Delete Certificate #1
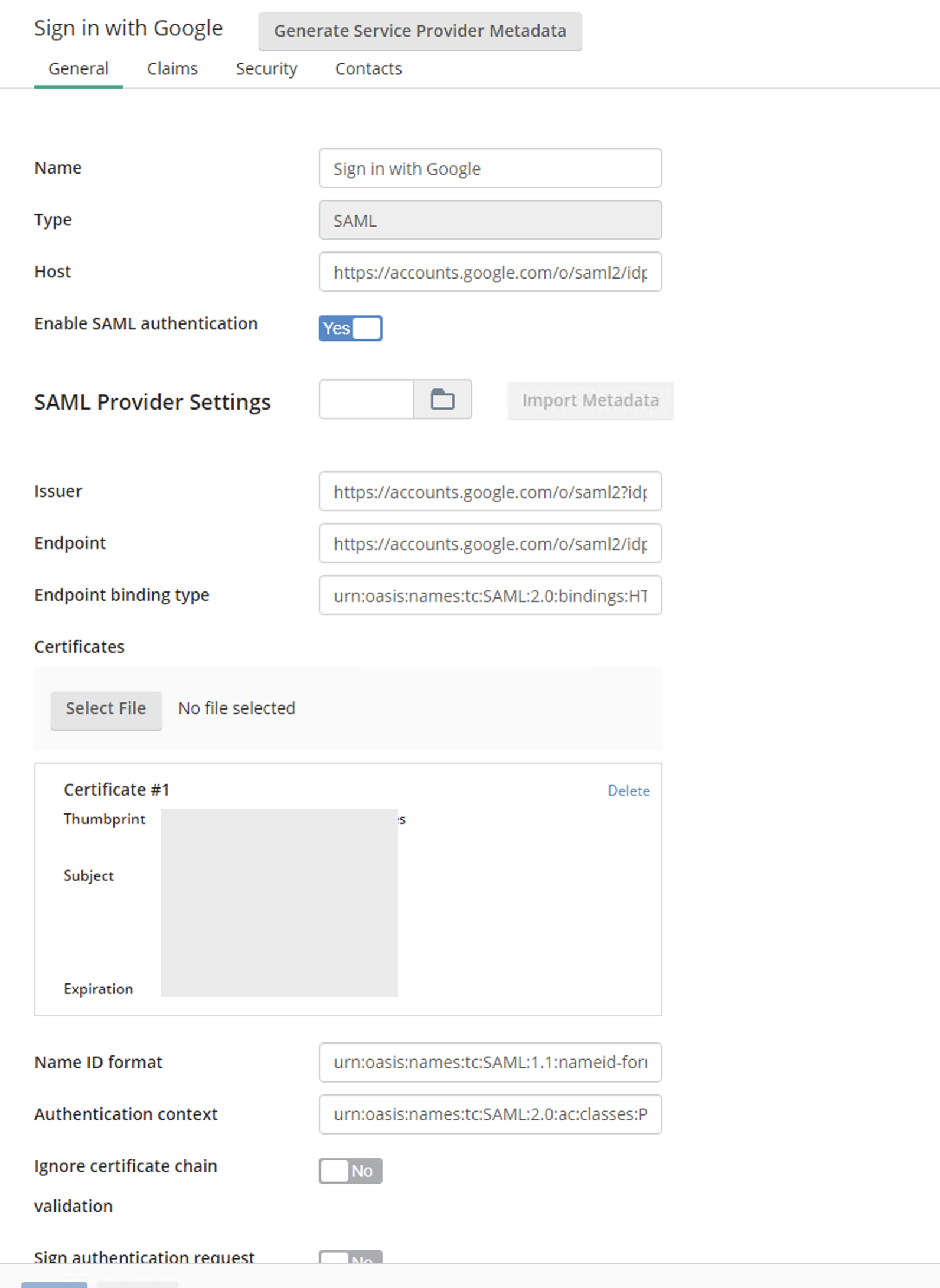940x1288 pixels. point(628,790)
